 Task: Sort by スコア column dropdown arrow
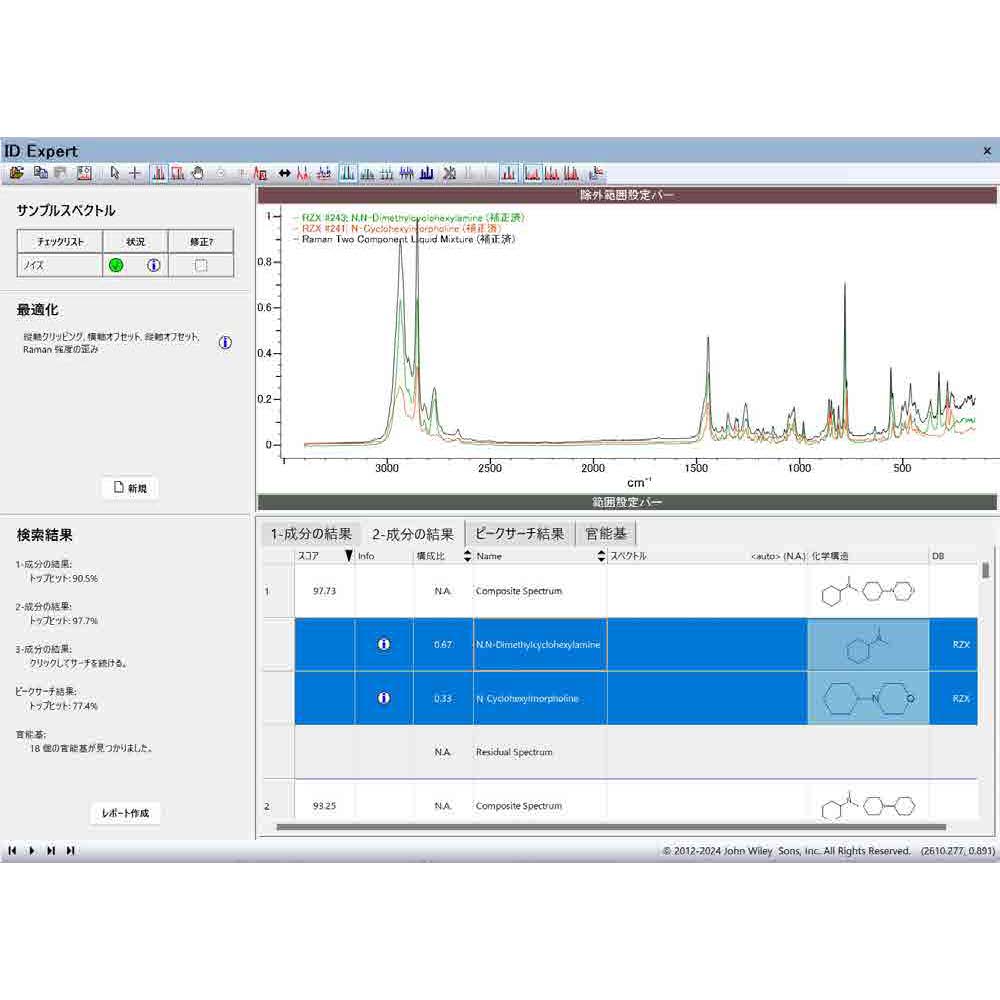click(x=348, y=556)
